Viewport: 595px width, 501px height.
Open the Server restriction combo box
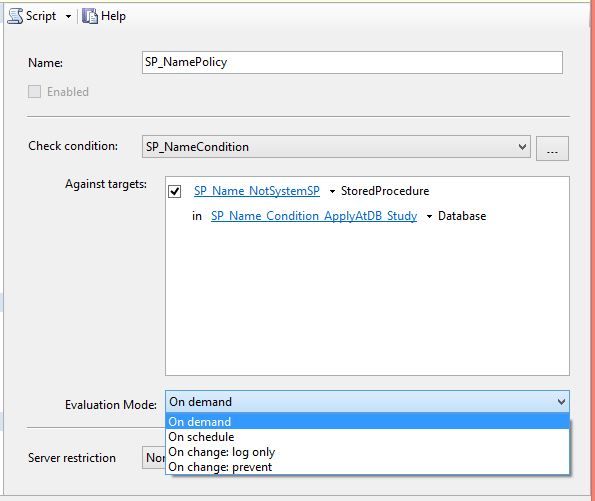(154, 458)
